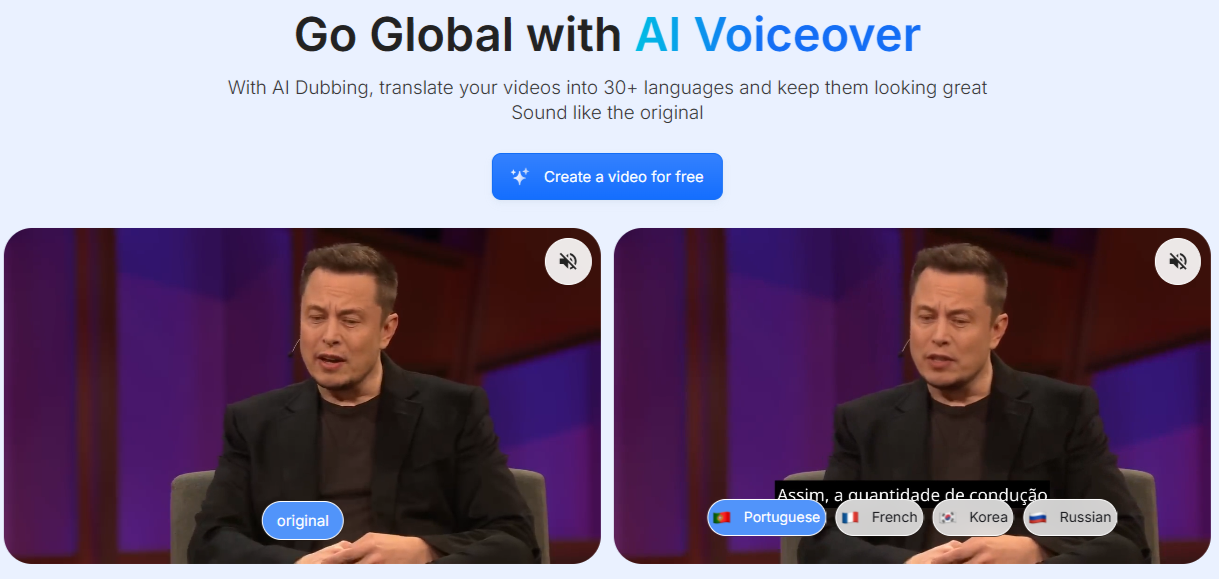Image resolution: width=1219 pixels, height=579 pixels.
Task: Unmute the original video on the left
Action: [x=568, y=261]
